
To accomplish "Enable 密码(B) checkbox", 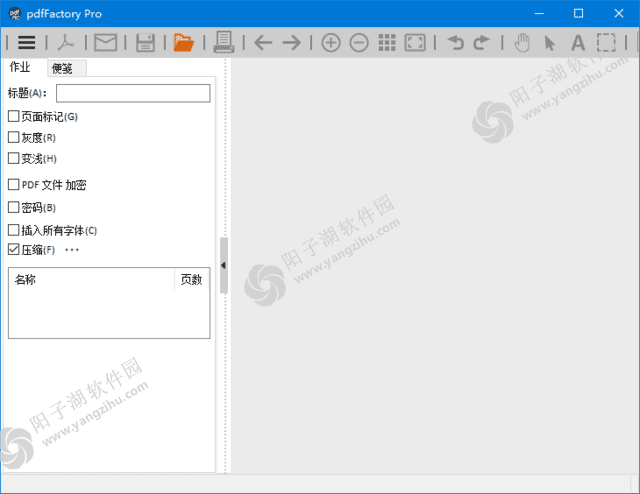I will point(13,207).
